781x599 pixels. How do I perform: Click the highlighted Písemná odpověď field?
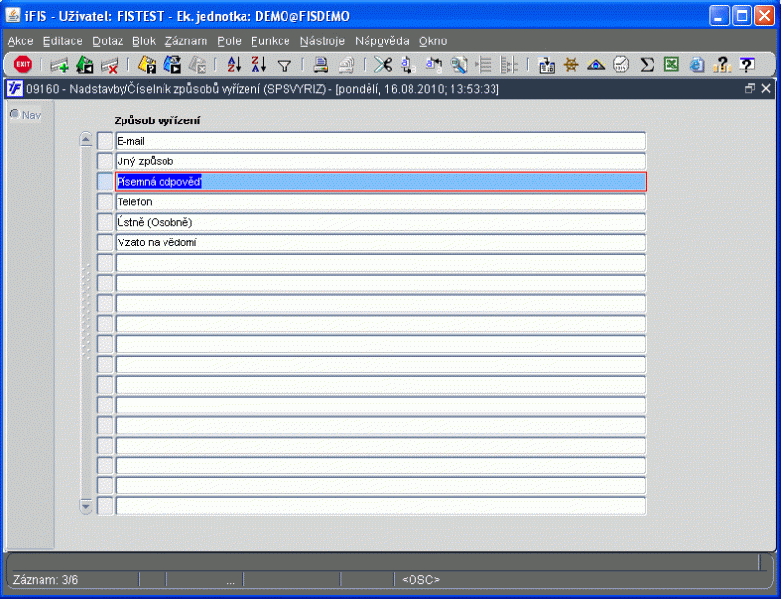[381, 182]
